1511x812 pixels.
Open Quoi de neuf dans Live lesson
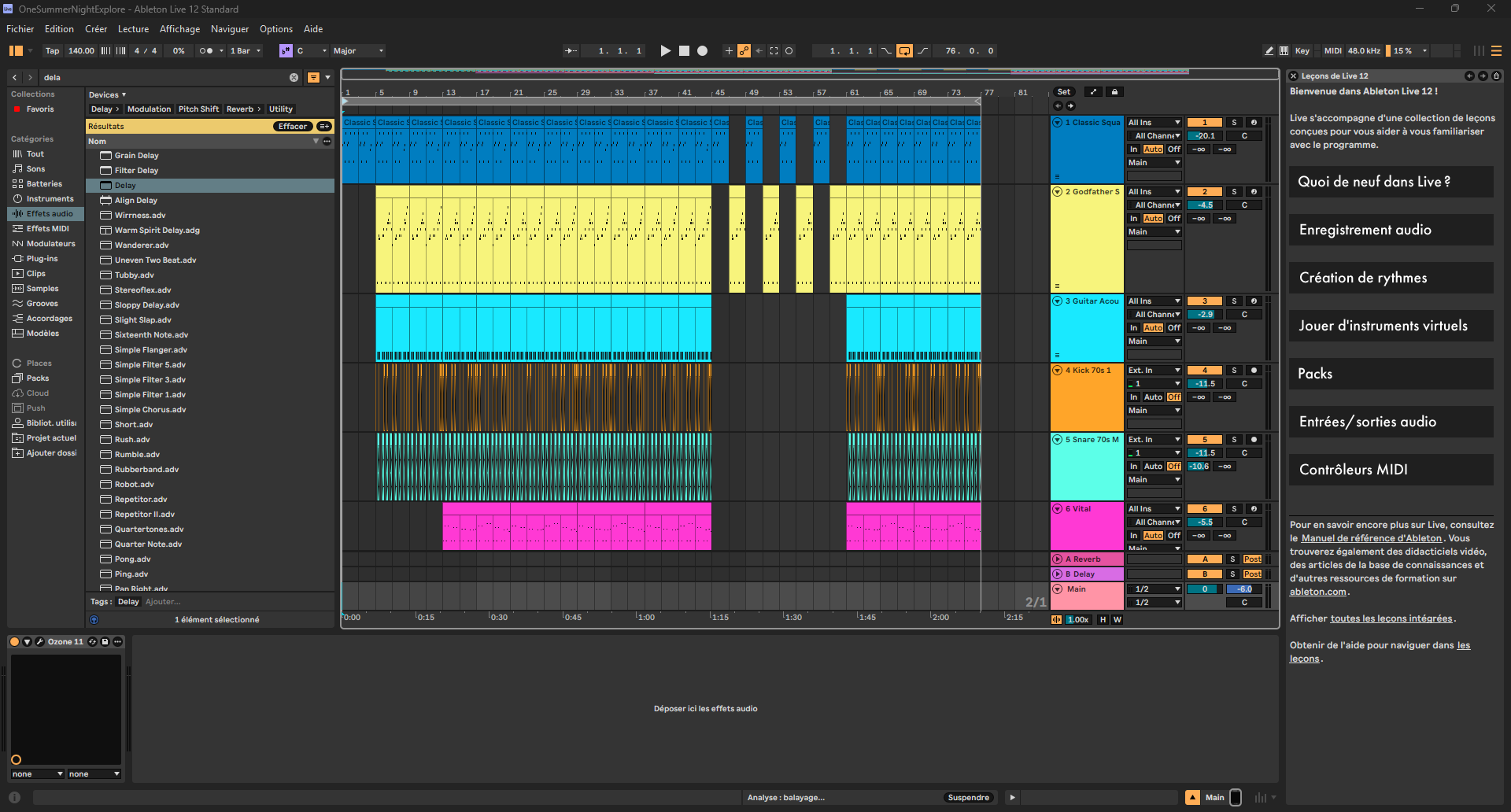(x=1391, y=182)
